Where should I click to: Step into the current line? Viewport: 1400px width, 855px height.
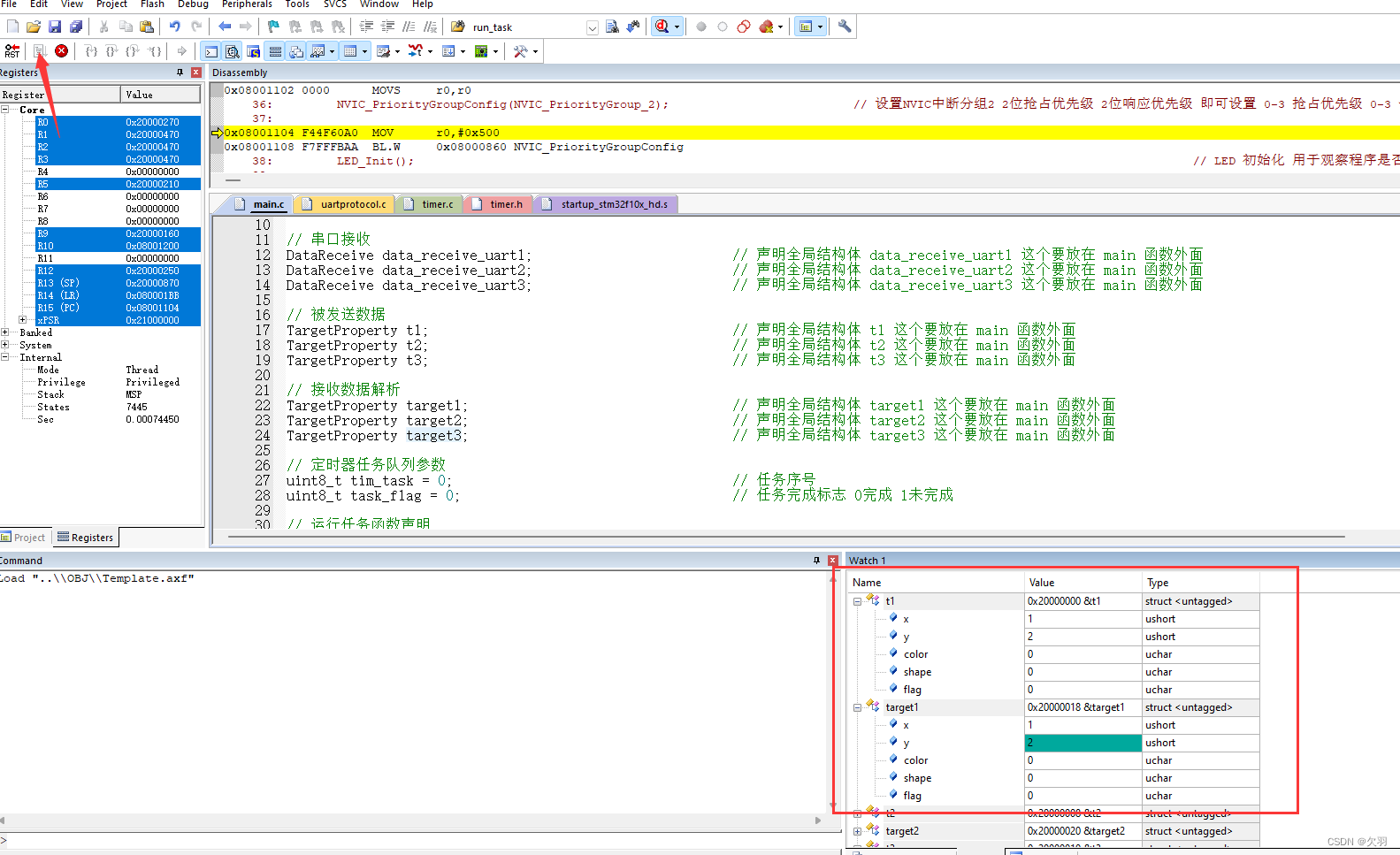click(91, 51)
